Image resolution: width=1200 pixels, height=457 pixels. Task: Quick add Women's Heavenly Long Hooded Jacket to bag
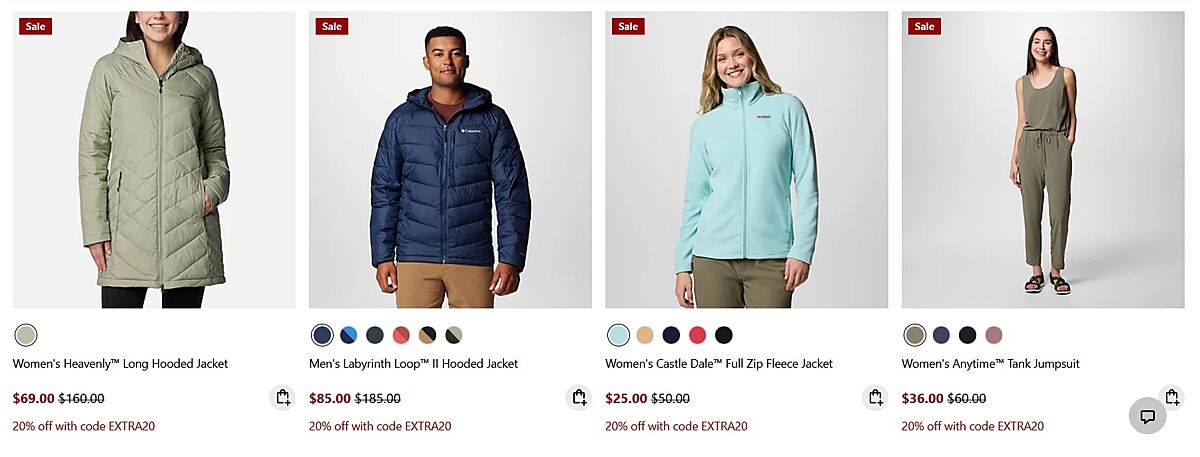pos(282,398)
